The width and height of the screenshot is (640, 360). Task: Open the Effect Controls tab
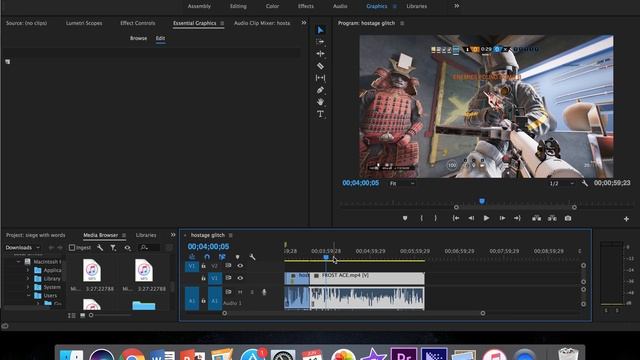(x=138, y=23)
